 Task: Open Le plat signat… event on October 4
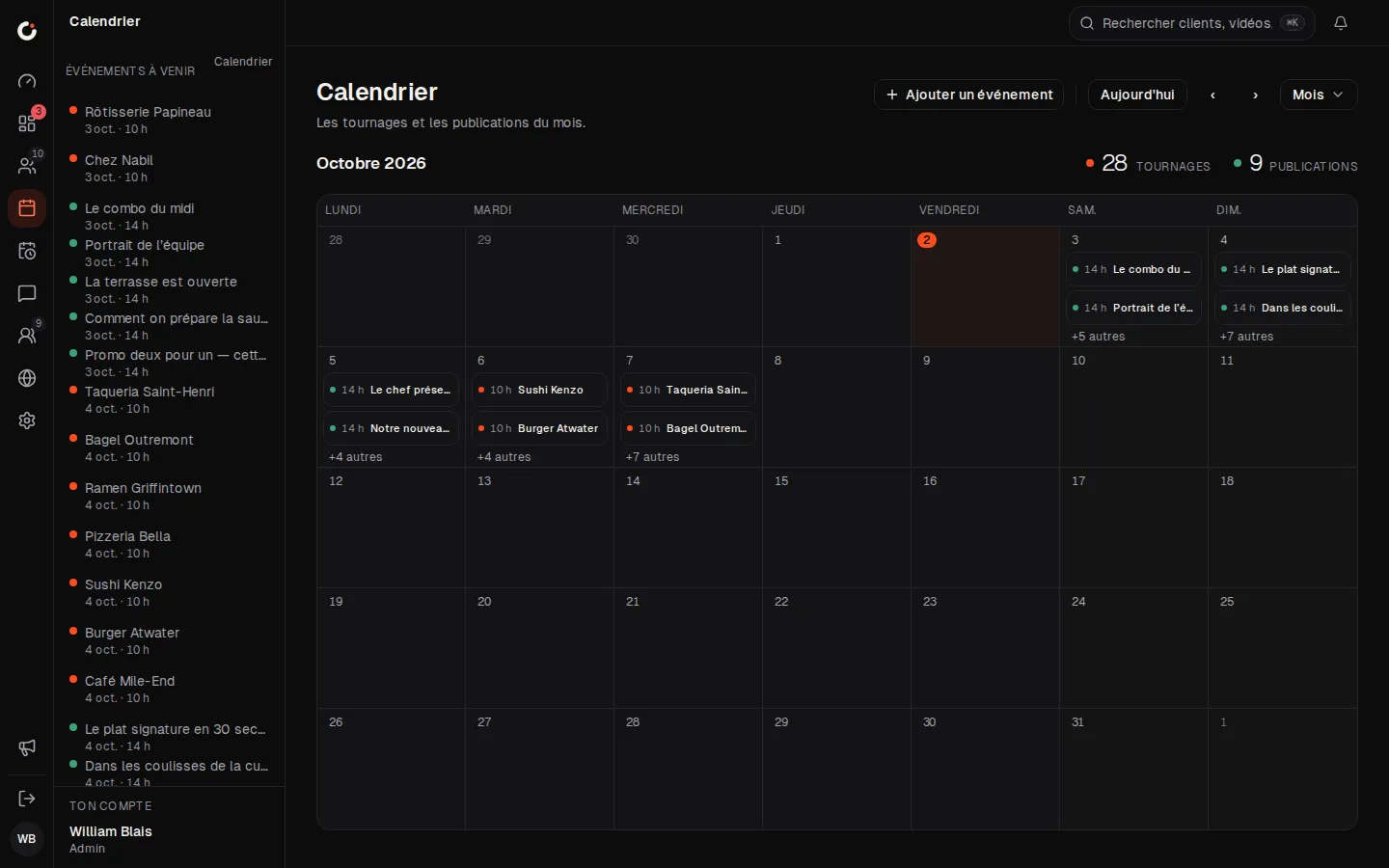click(1283, 269)
